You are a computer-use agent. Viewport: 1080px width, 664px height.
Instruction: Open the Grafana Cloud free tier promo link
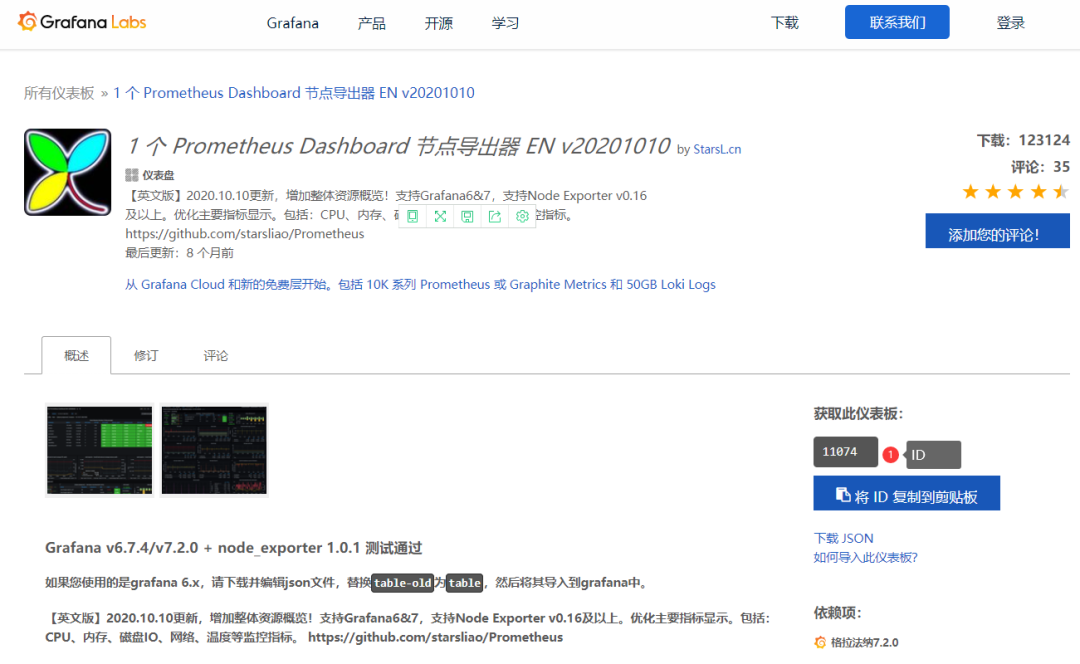pos(420,284)
